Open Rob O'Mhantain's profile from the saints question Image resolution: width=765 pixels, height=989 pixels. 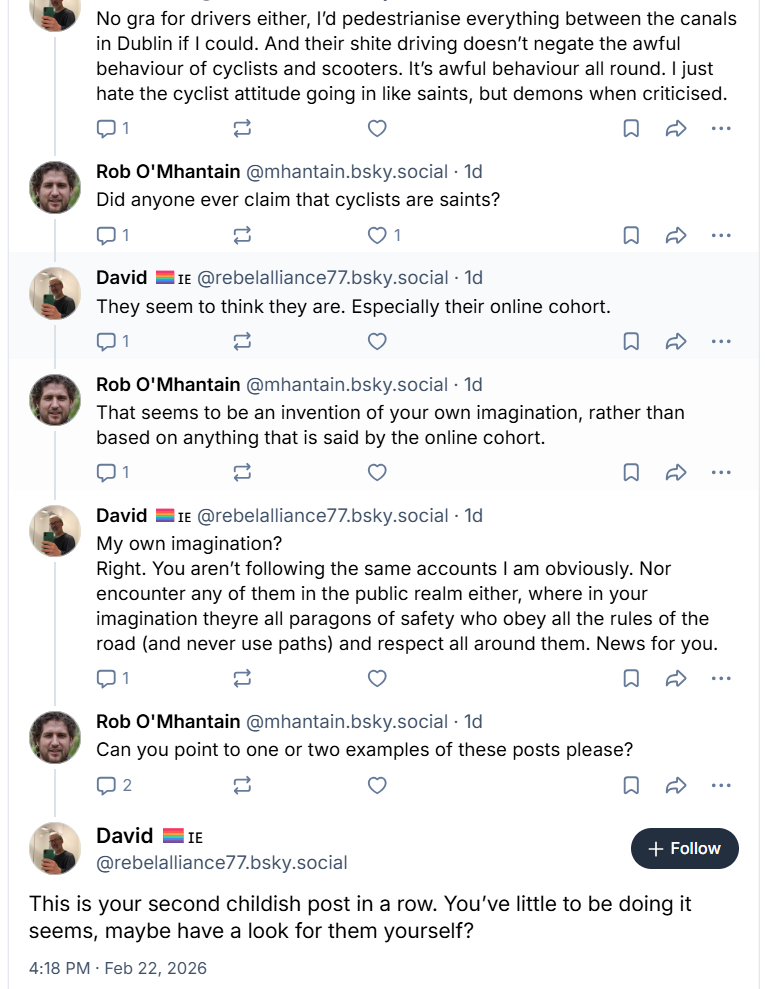(x=168, y=172)
